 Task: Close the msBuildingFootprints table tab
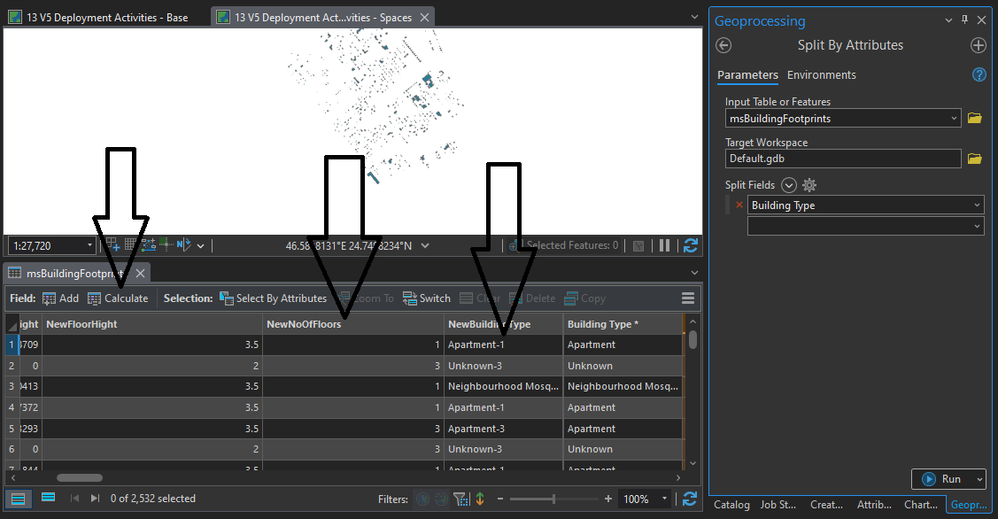(140, 273)
